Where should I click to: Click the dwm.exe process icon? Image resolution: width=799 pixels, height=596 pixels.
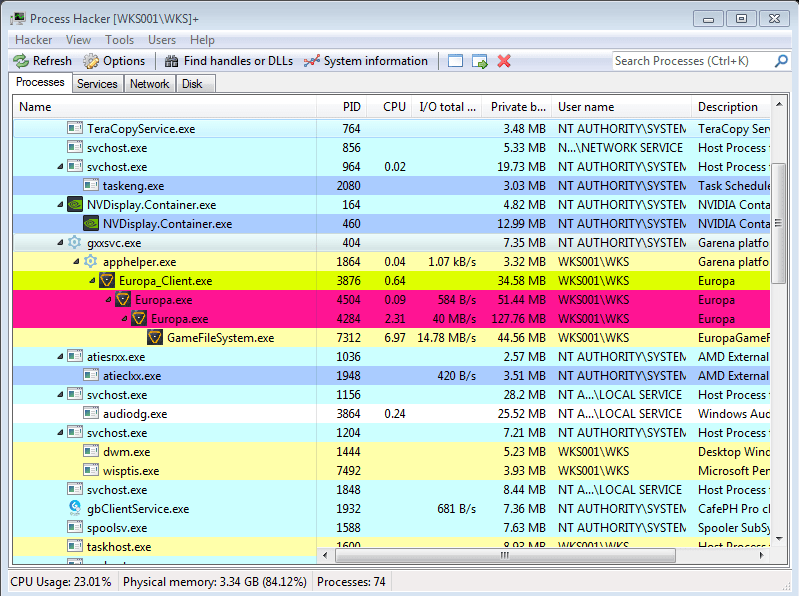pos(91,451)
